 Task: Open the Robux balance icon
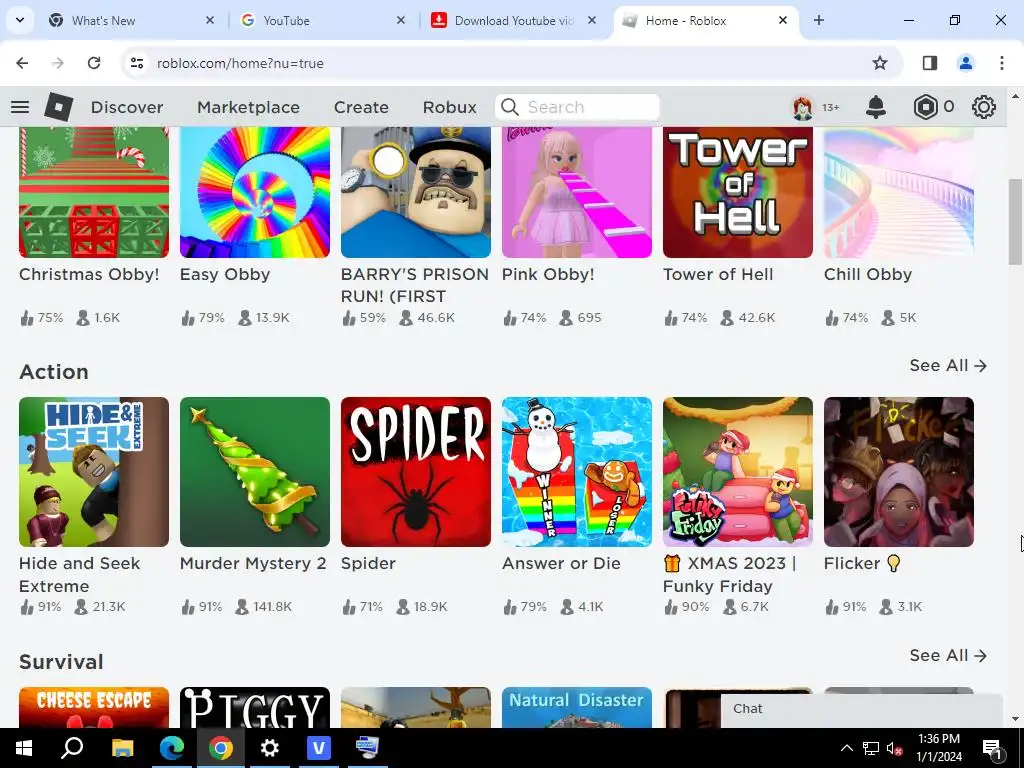click(925, 107)
